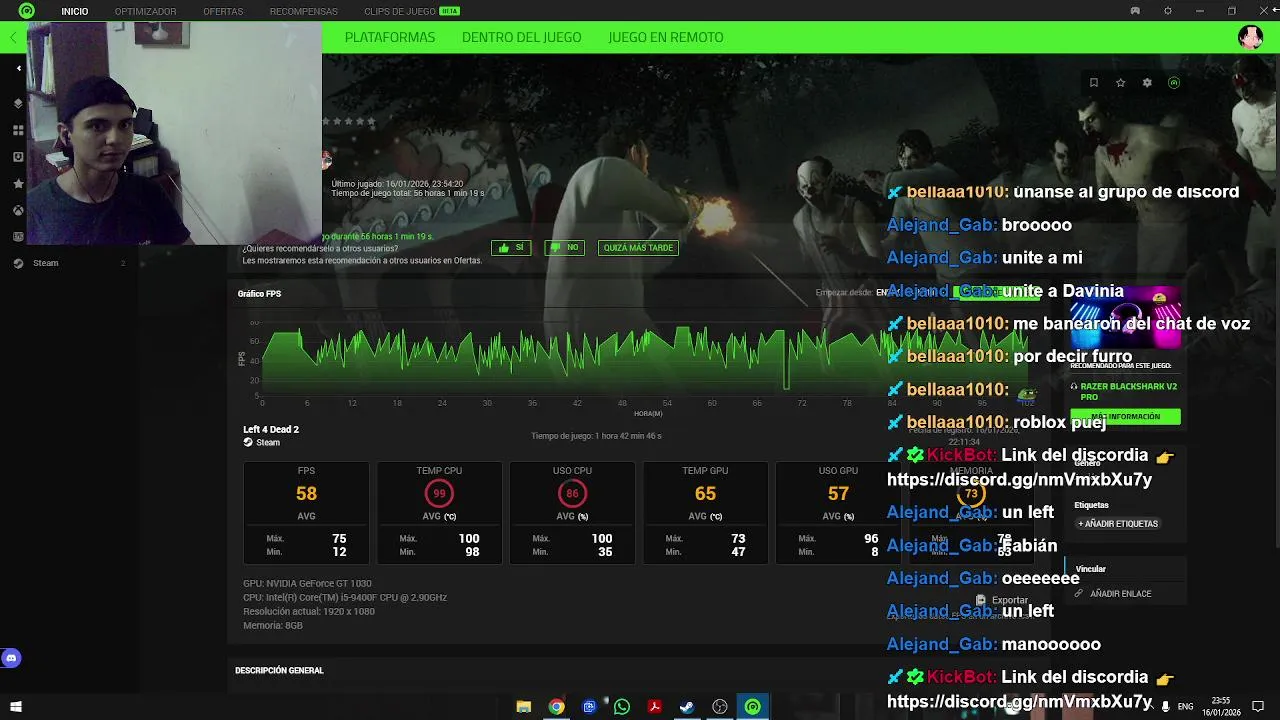Select the DENTRO DEL JUEGO sub-tab

521,37
